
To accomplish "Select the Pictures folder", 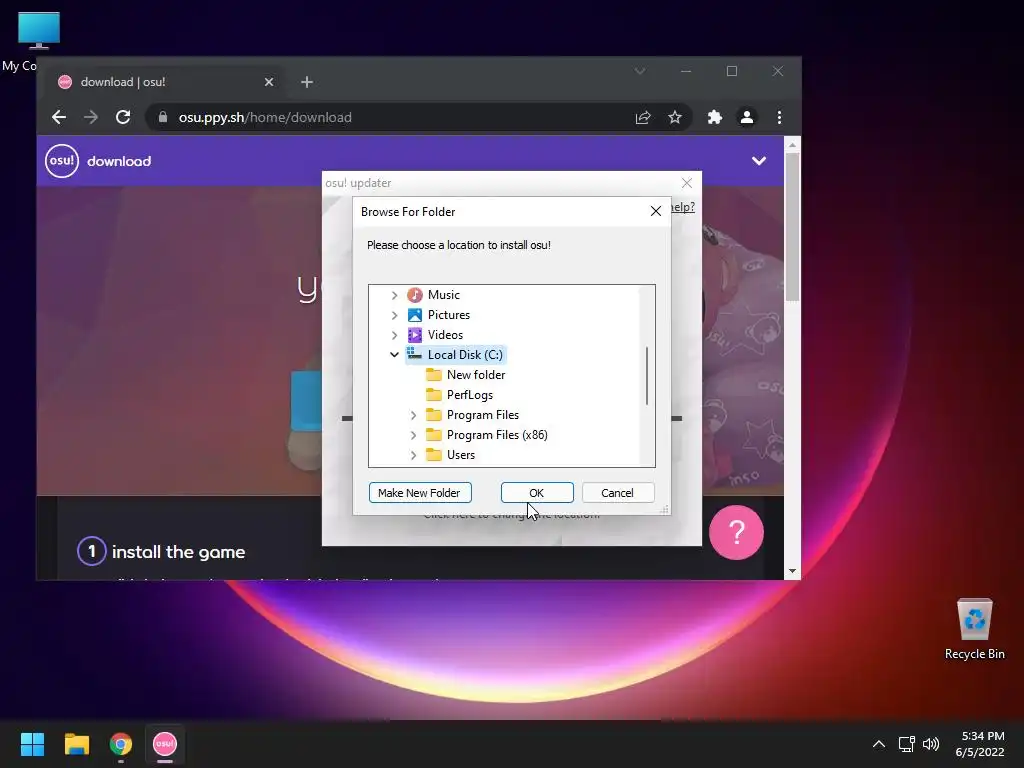I will [449, 315].
